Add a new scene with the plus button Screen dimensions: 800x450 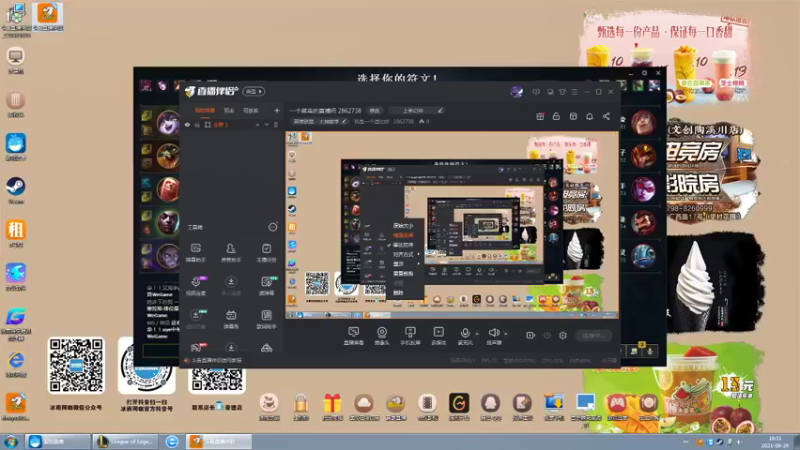[277, 110]
